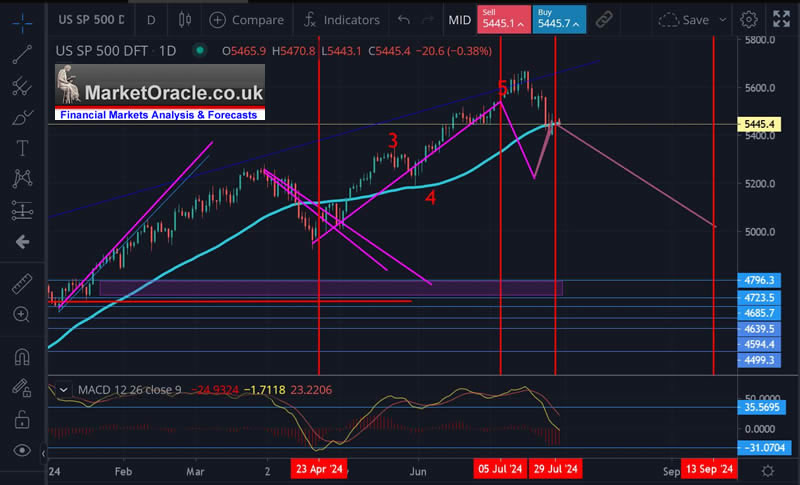The image size is (800, 485).
Task: Open time axis settings gear at bottom right
Action: 767,471
